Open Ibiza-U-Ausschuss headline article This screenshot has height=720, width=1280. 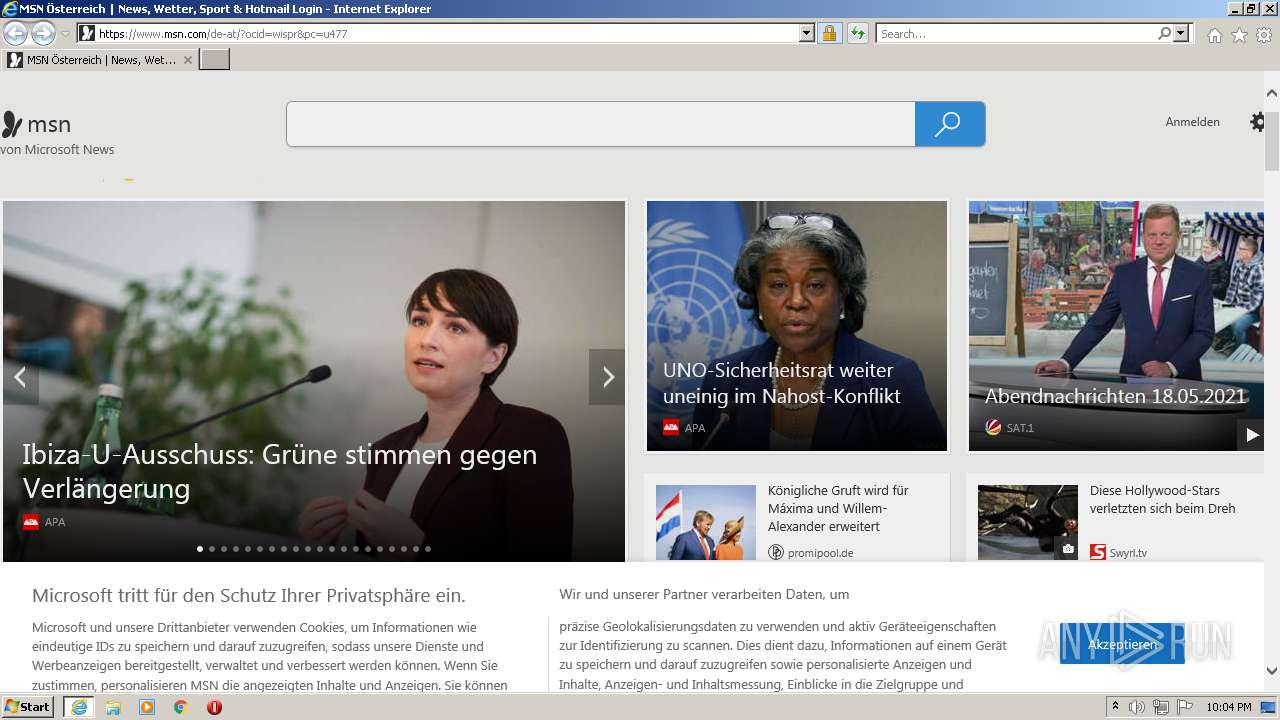click(x=280, y=471)
